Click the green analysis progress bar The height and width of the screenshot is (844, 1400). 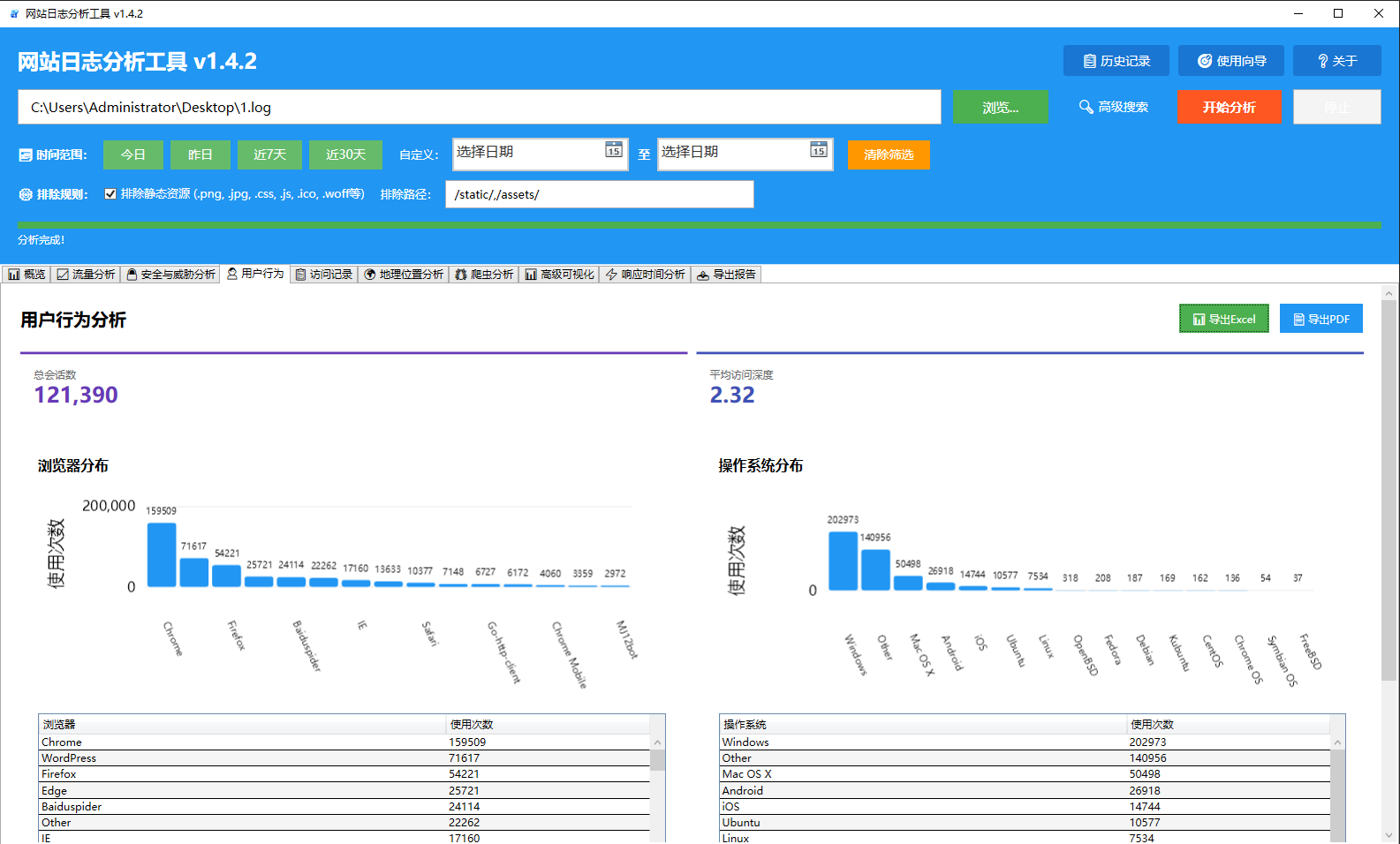(699, 226)
